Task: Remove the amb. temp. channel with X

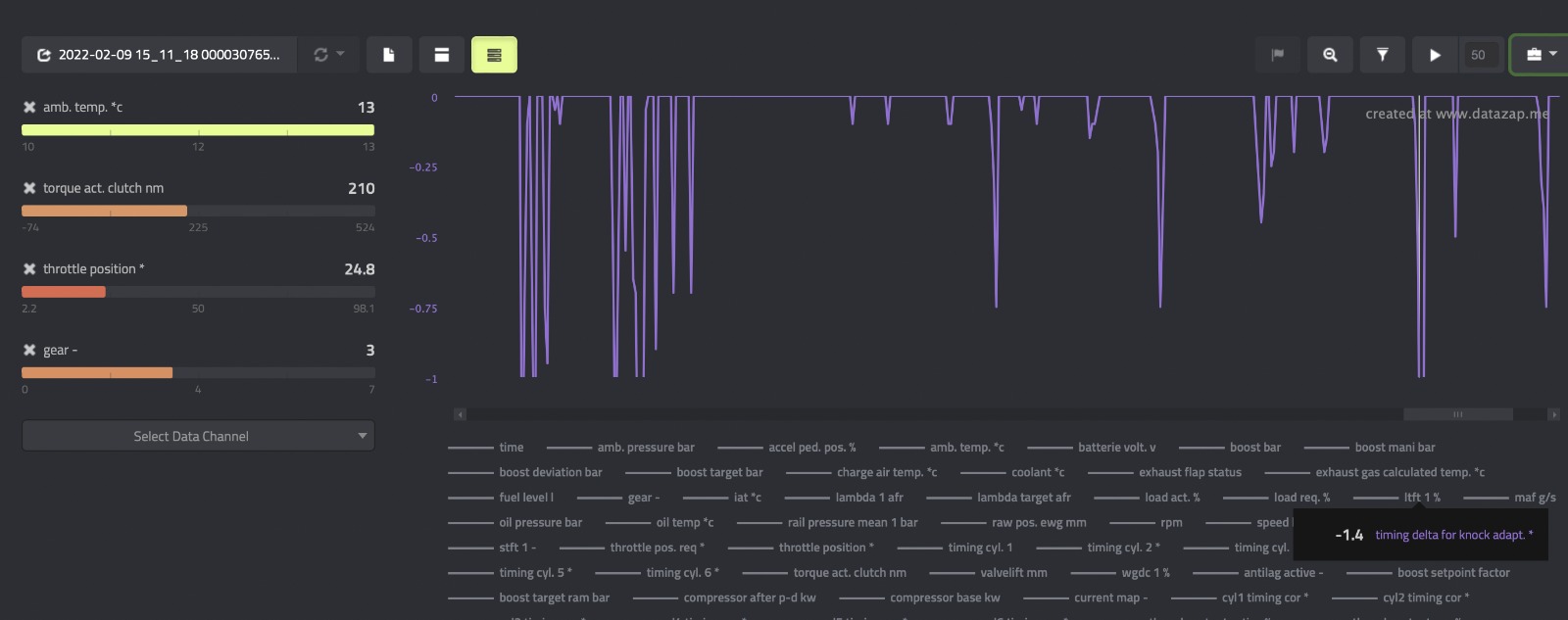Action: click(x=29, y=107)
